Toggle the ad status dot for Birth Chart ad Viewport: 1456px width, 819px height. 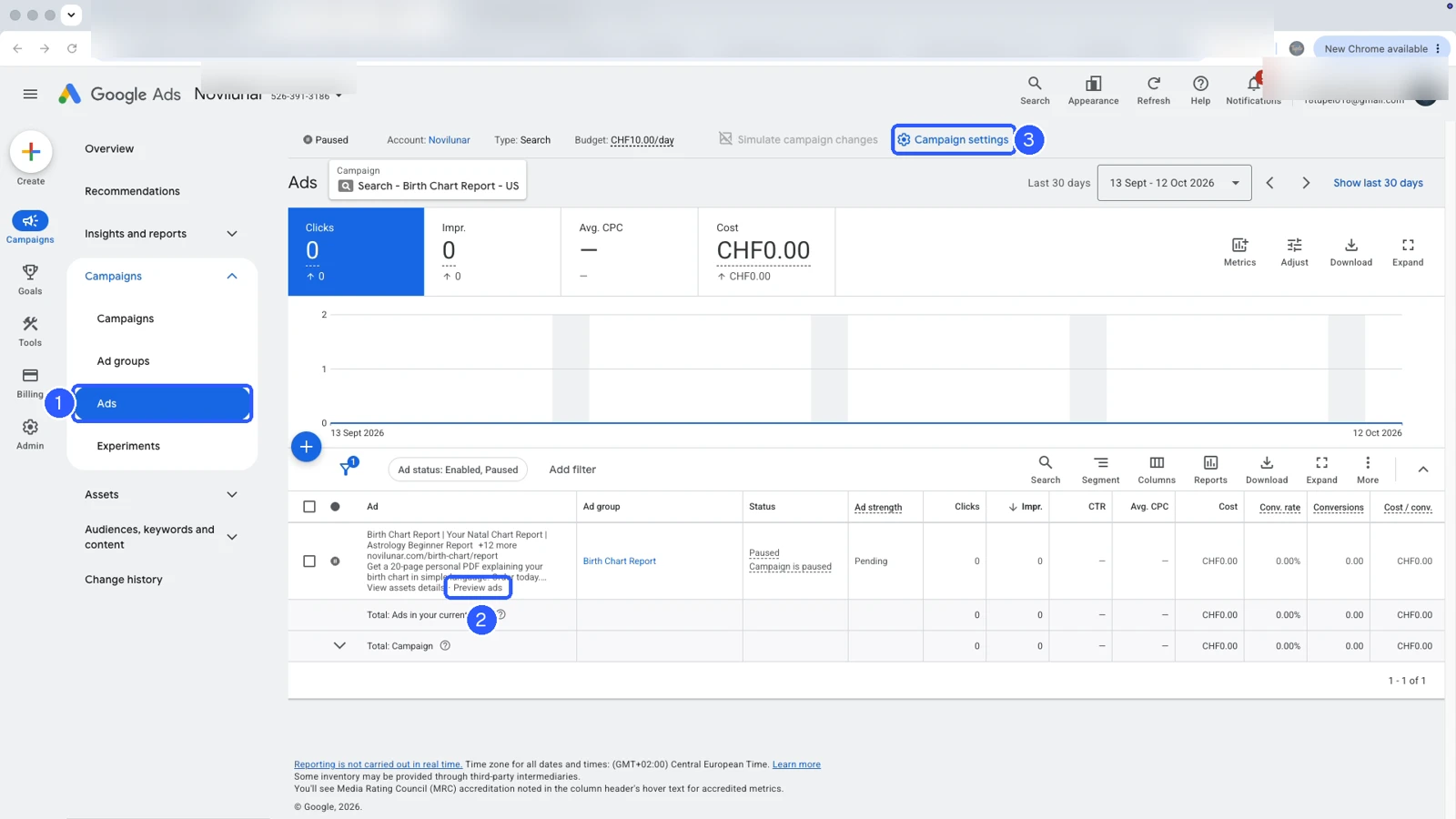(x=335, y=561)
